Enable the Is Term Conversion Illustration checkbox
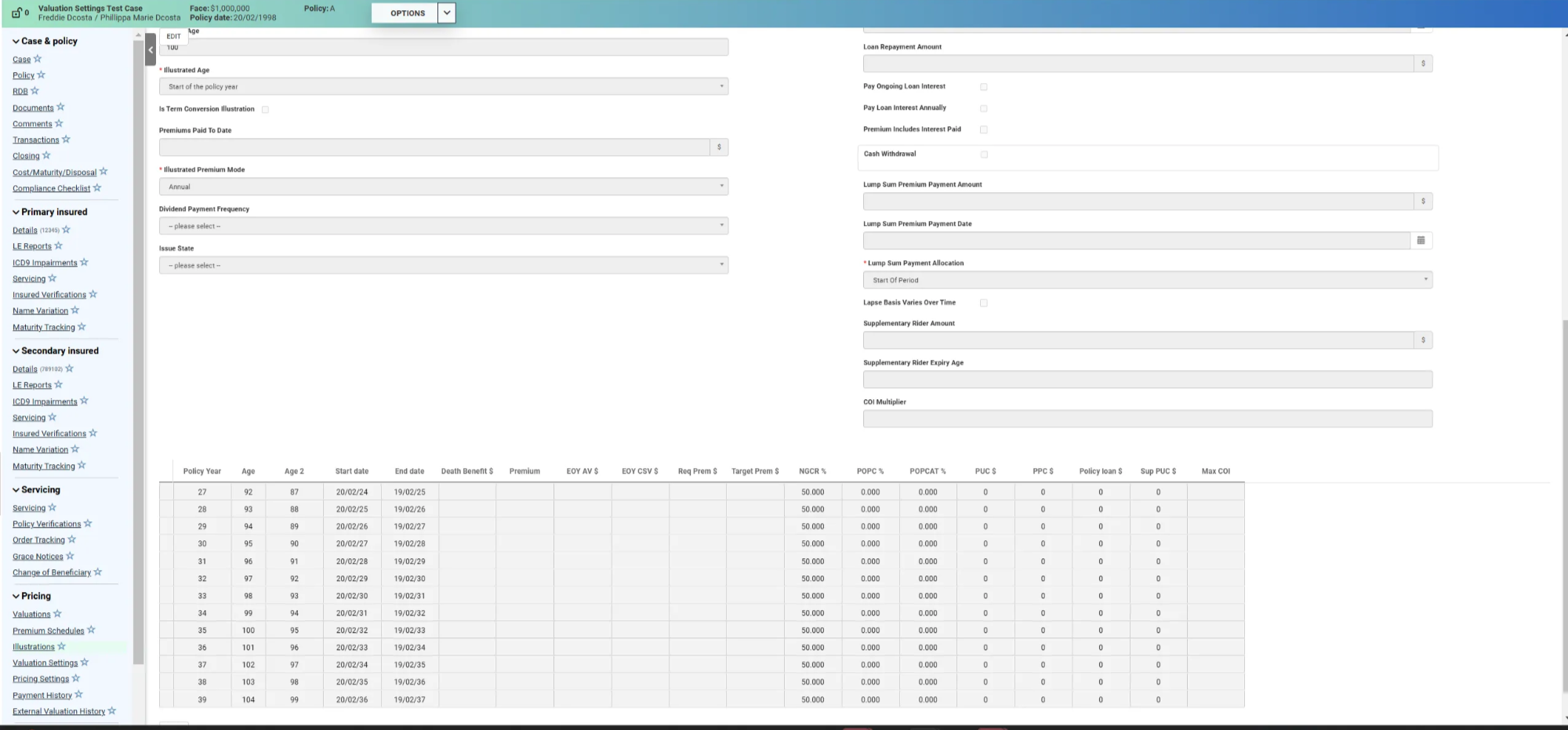 (x=265, y=110)
